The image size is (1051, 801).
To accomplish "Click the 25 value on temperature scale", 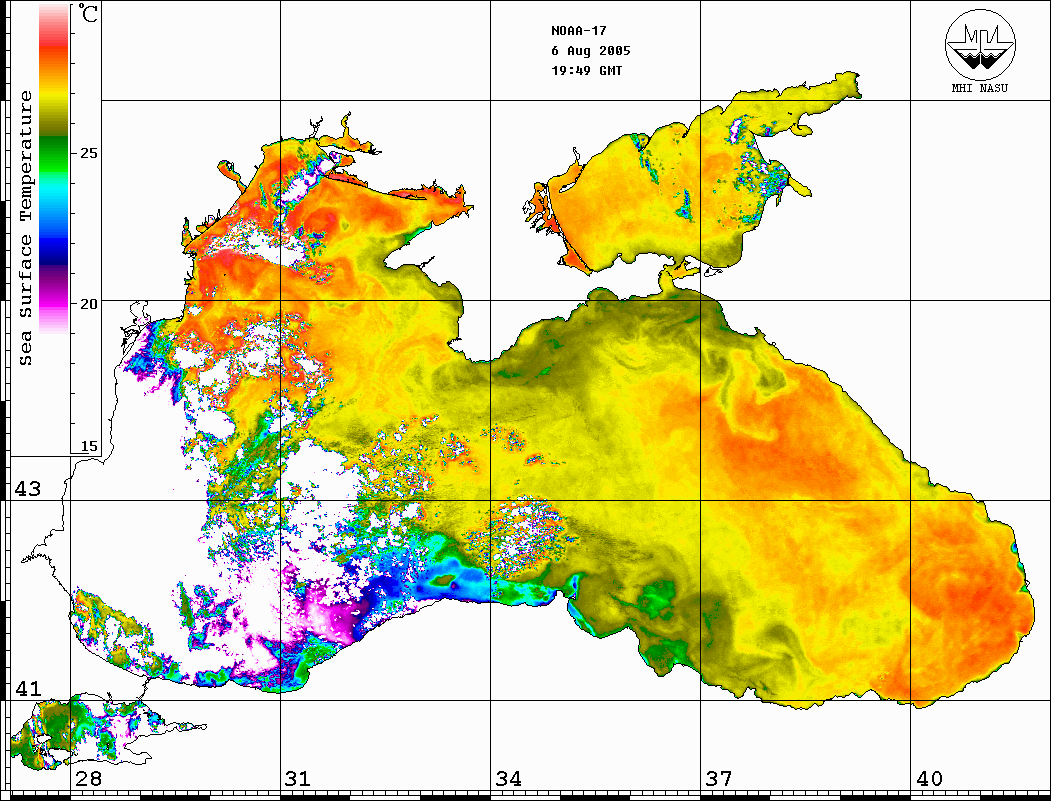I will coord(88,153).
